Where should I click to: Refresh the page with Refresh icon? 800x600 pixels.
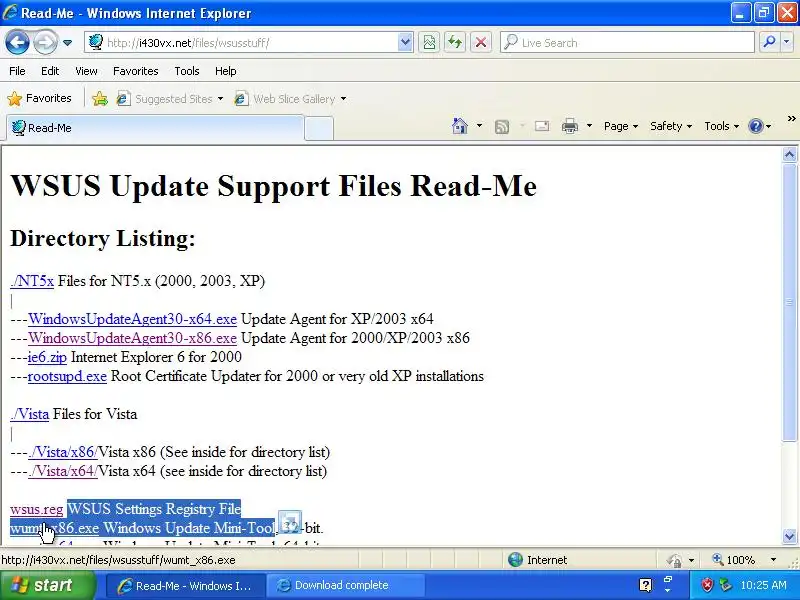pos(455,42)
